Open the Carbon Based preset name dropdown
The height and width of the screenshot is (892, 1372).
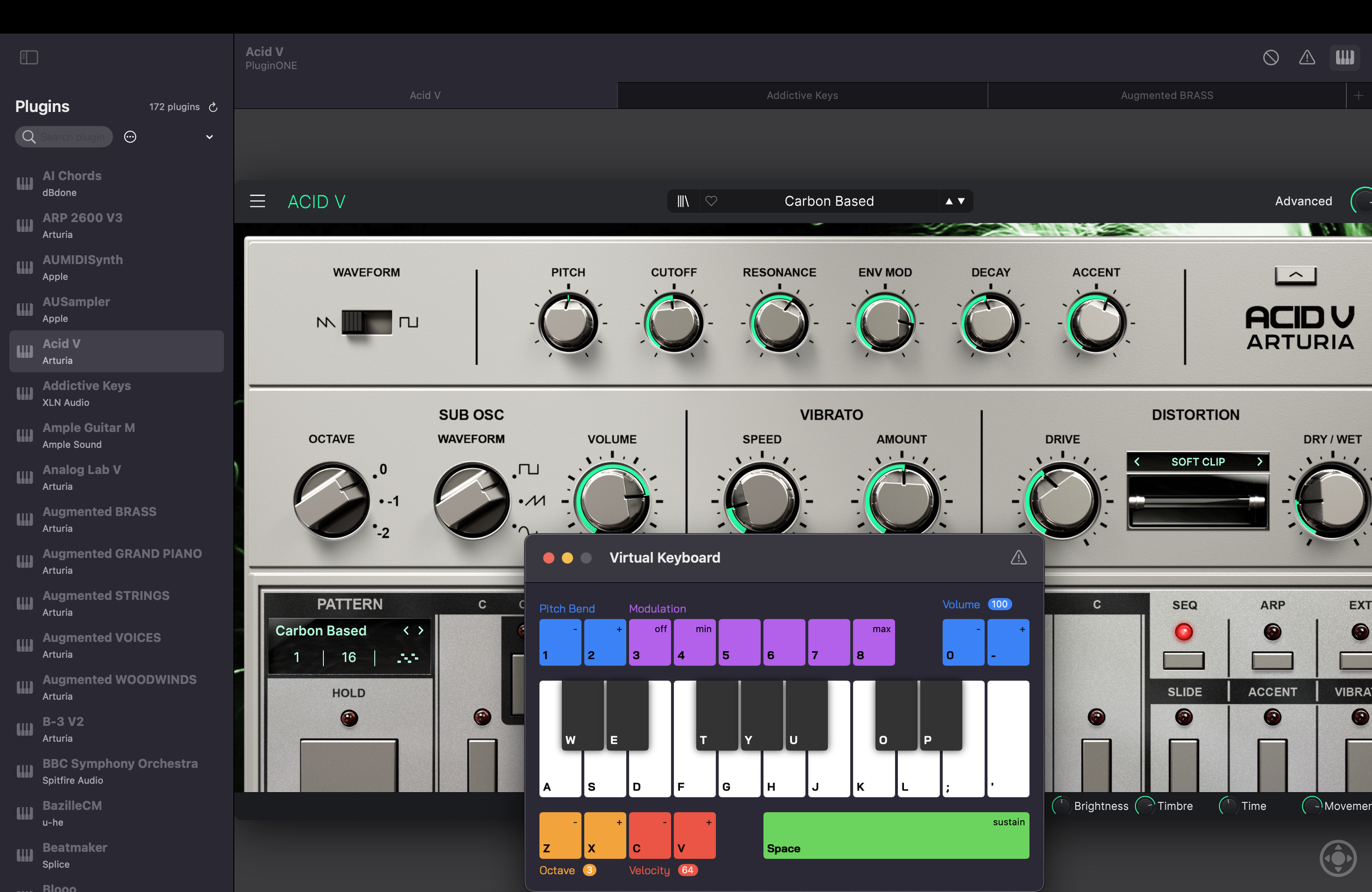(x=828, y=201)
